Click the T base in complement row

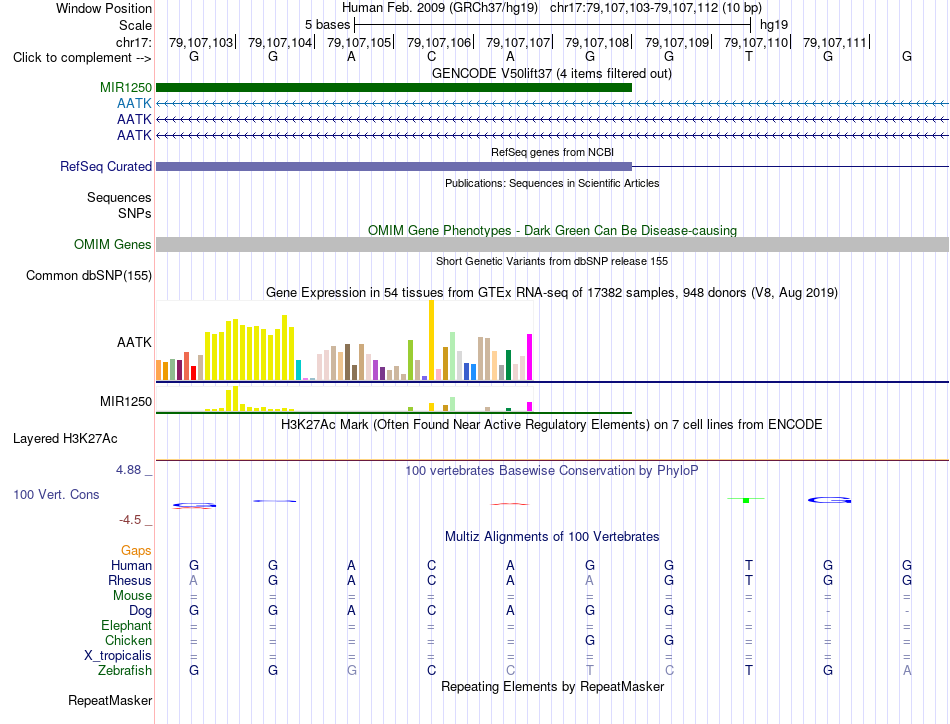click(749, 57)
